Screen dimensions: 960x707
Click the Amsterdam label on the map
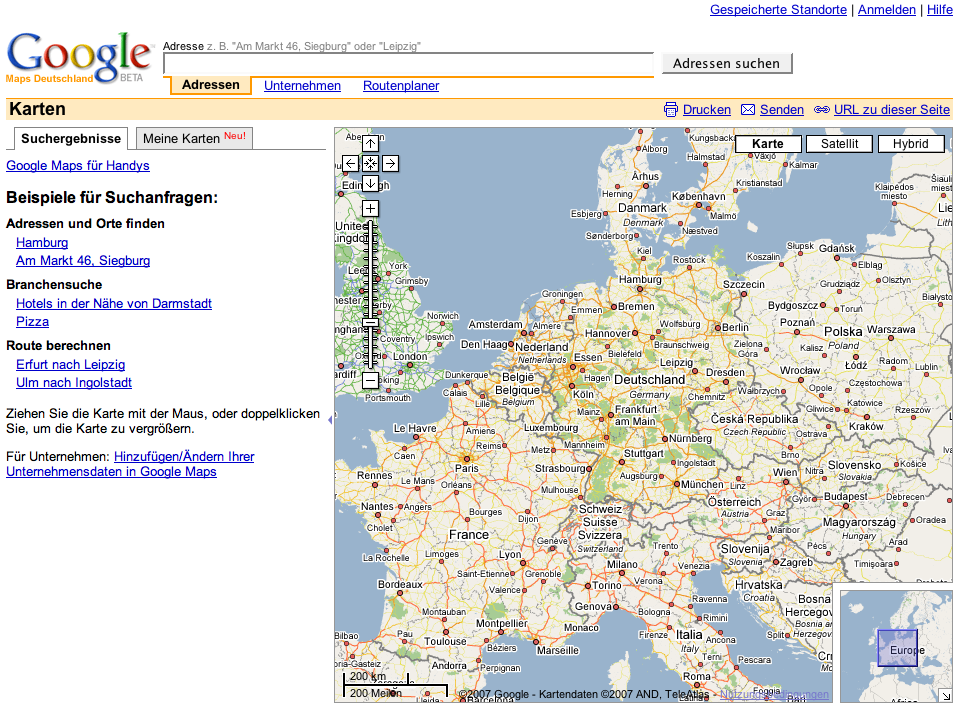pos(495,324)
